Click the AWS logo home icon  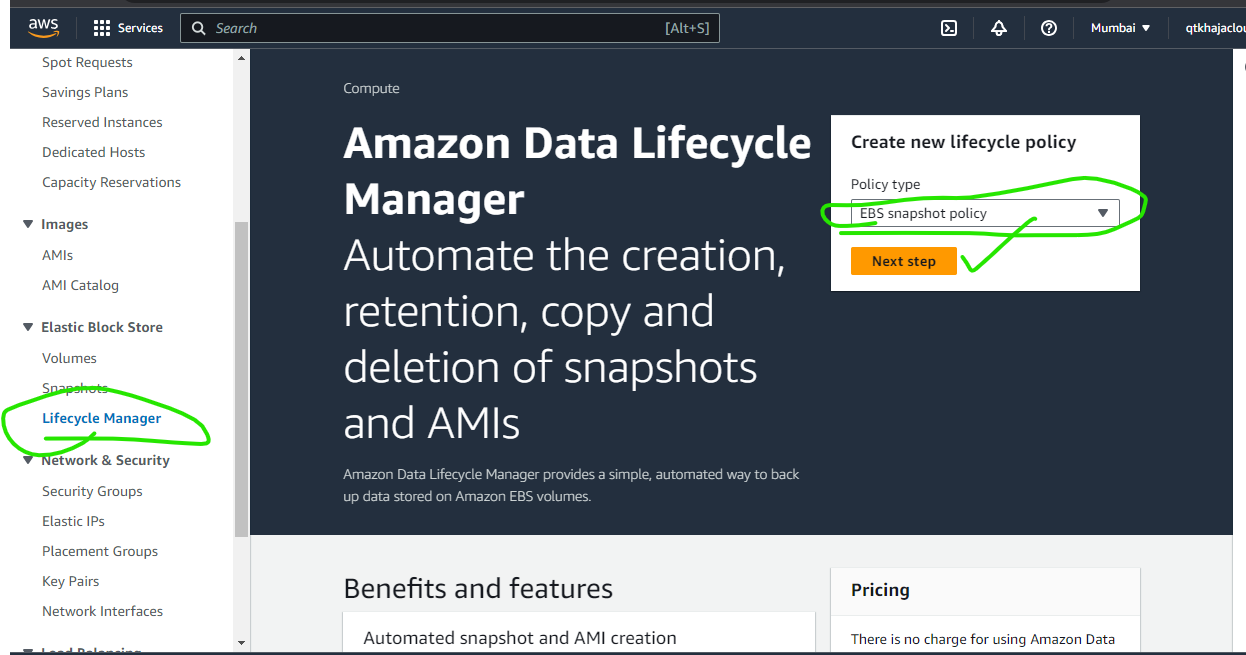point(44,27)
